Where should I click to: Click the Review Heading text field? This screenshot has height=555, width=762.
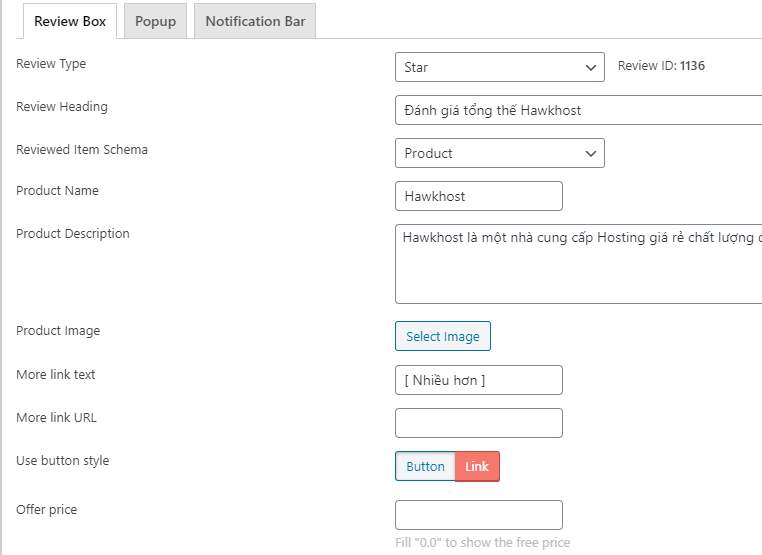pyautogui.click(x=578, y=110)
